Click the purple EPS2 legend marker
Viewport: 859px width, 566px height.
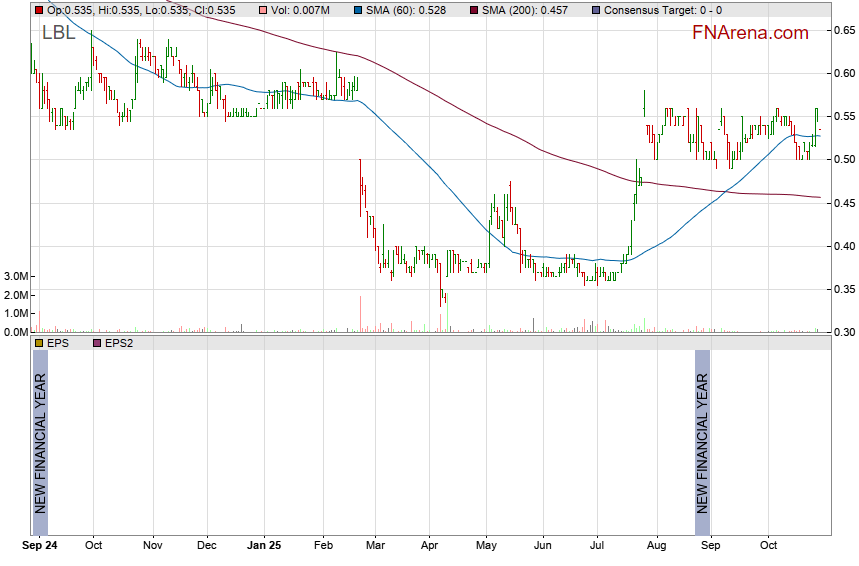click(x=97, y=343)
